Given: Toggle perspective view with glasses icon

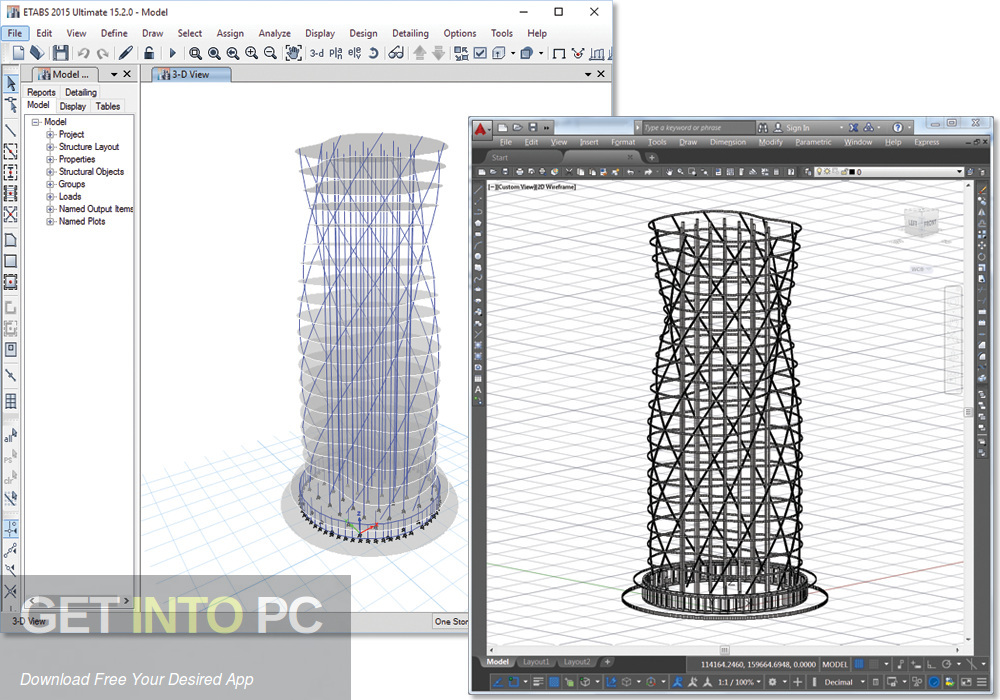Looking at the screenshot, I should click(x=396, y=54).
